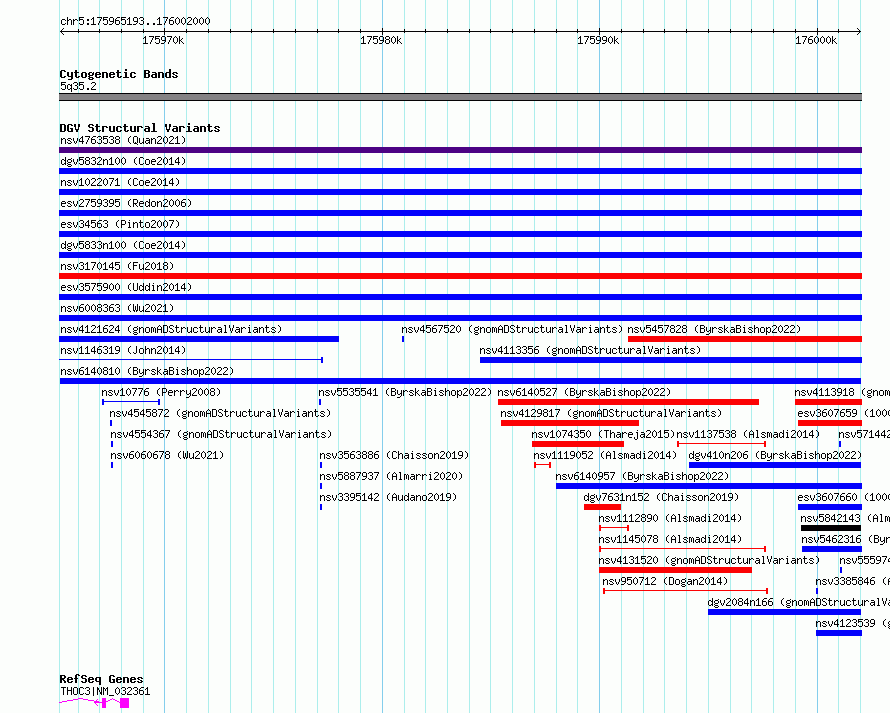Click the chr5:175965193..176002000 region label
Viewport: 890px width, 713px height.
pos(135,21)
